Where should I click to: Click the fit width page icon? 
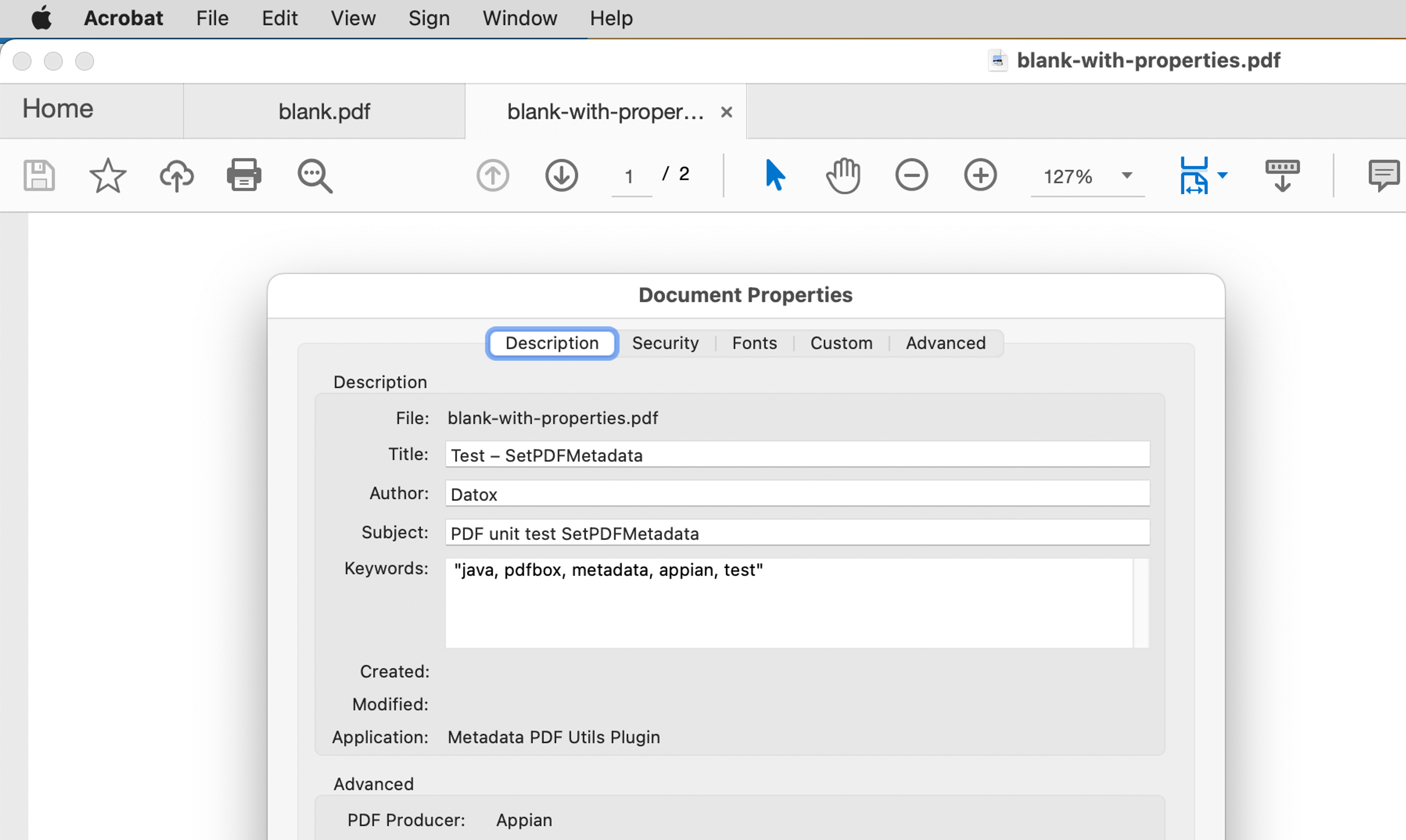[1194, 175]
